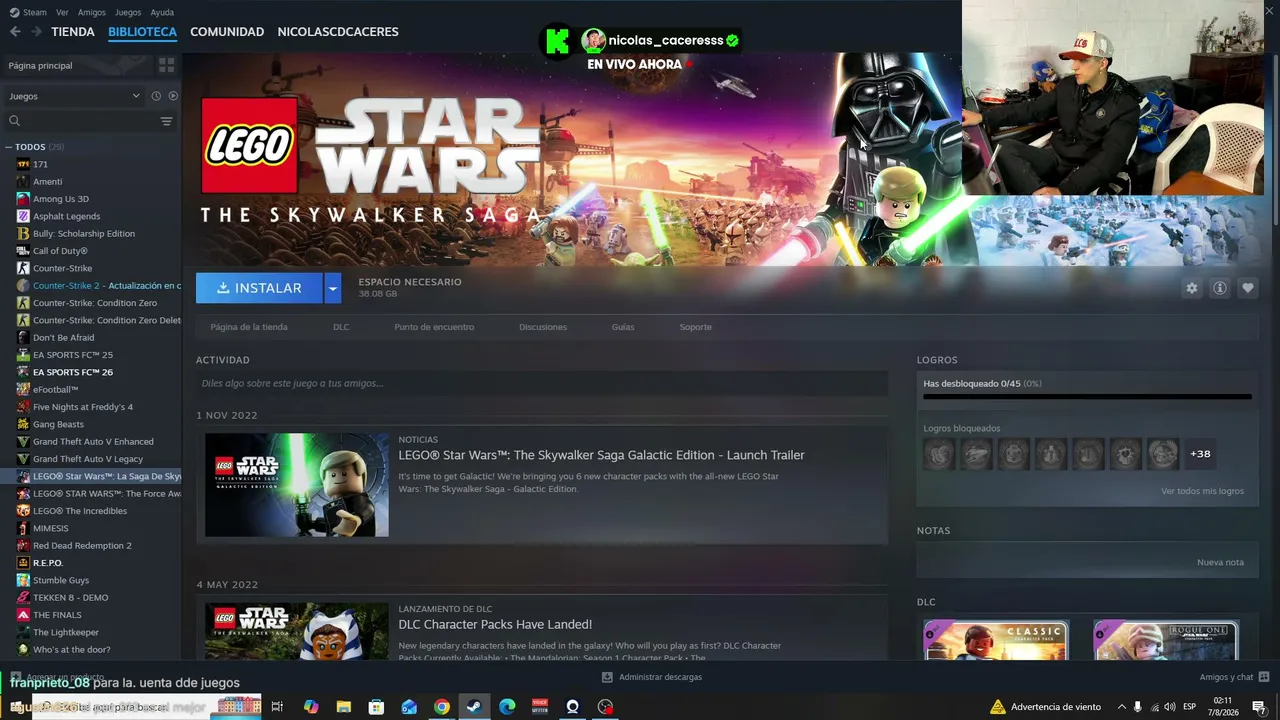
Task: Select EA SPORTS FC 26 game
Action: 73,372
